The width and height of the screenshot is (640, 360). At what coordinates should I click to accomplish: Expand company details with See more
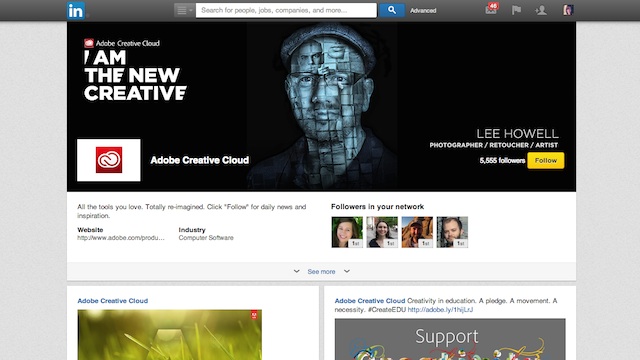click(321, 271)
